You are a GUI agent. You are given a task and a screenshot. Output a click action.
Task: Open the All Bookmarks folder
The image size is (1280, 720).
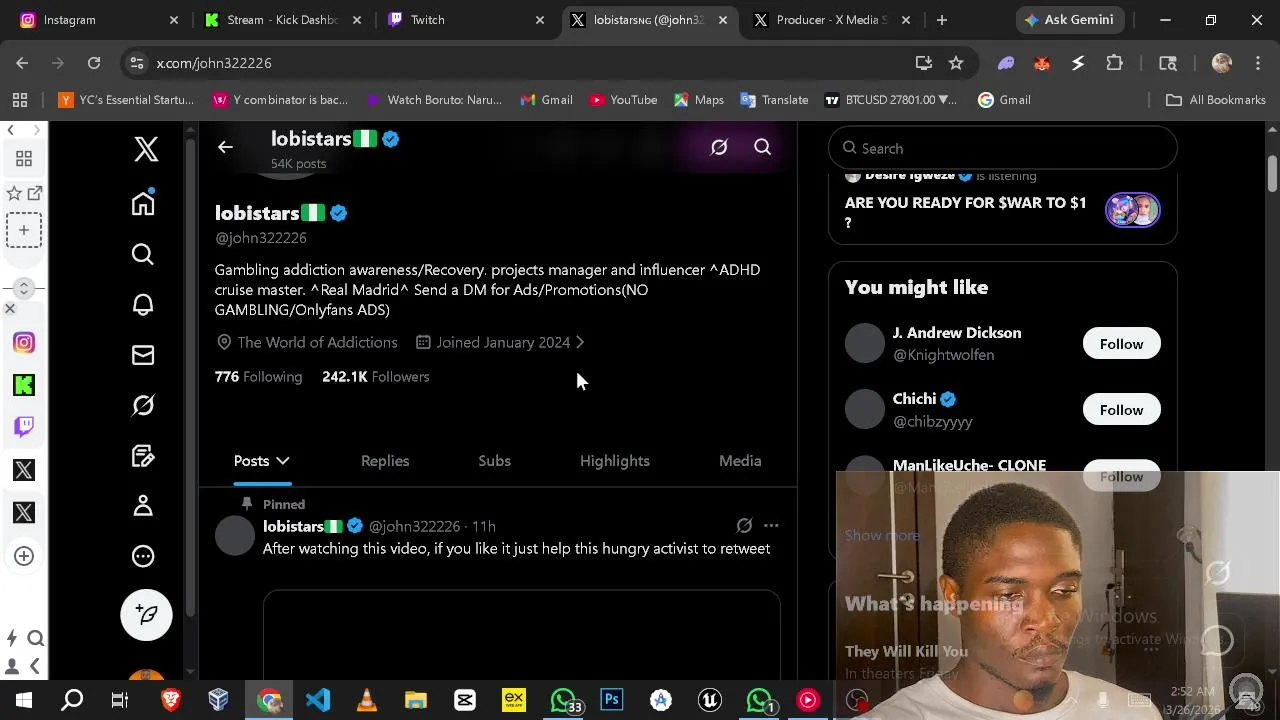pyautogui.click(x=1216, y=100)
